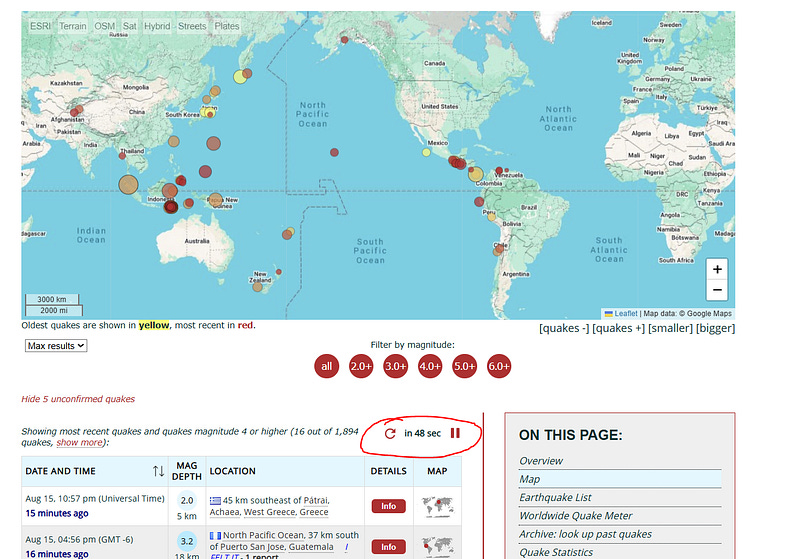Open map thumbnail for Greece quake
Viewport: 800px width, 559px height.
pos(437,506)
